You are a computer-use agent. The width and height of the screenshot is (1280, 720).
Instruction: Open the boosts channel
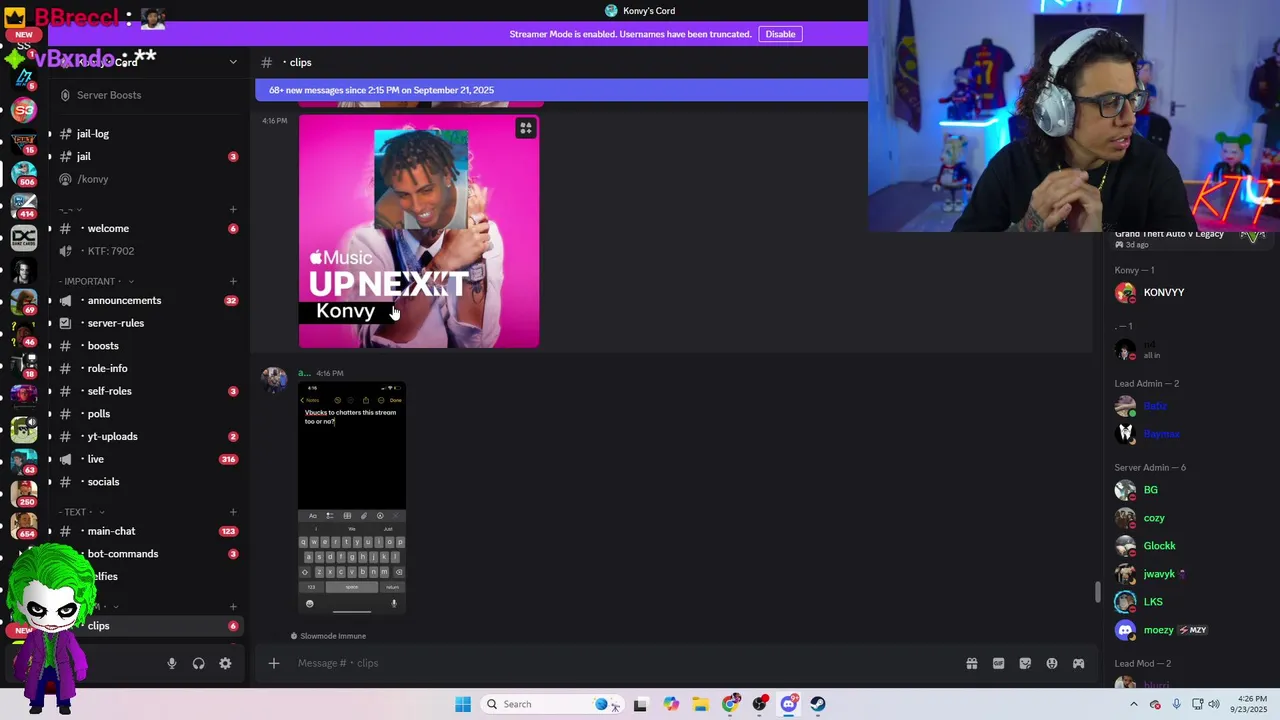pyautogui.click(x=149, y=346)
